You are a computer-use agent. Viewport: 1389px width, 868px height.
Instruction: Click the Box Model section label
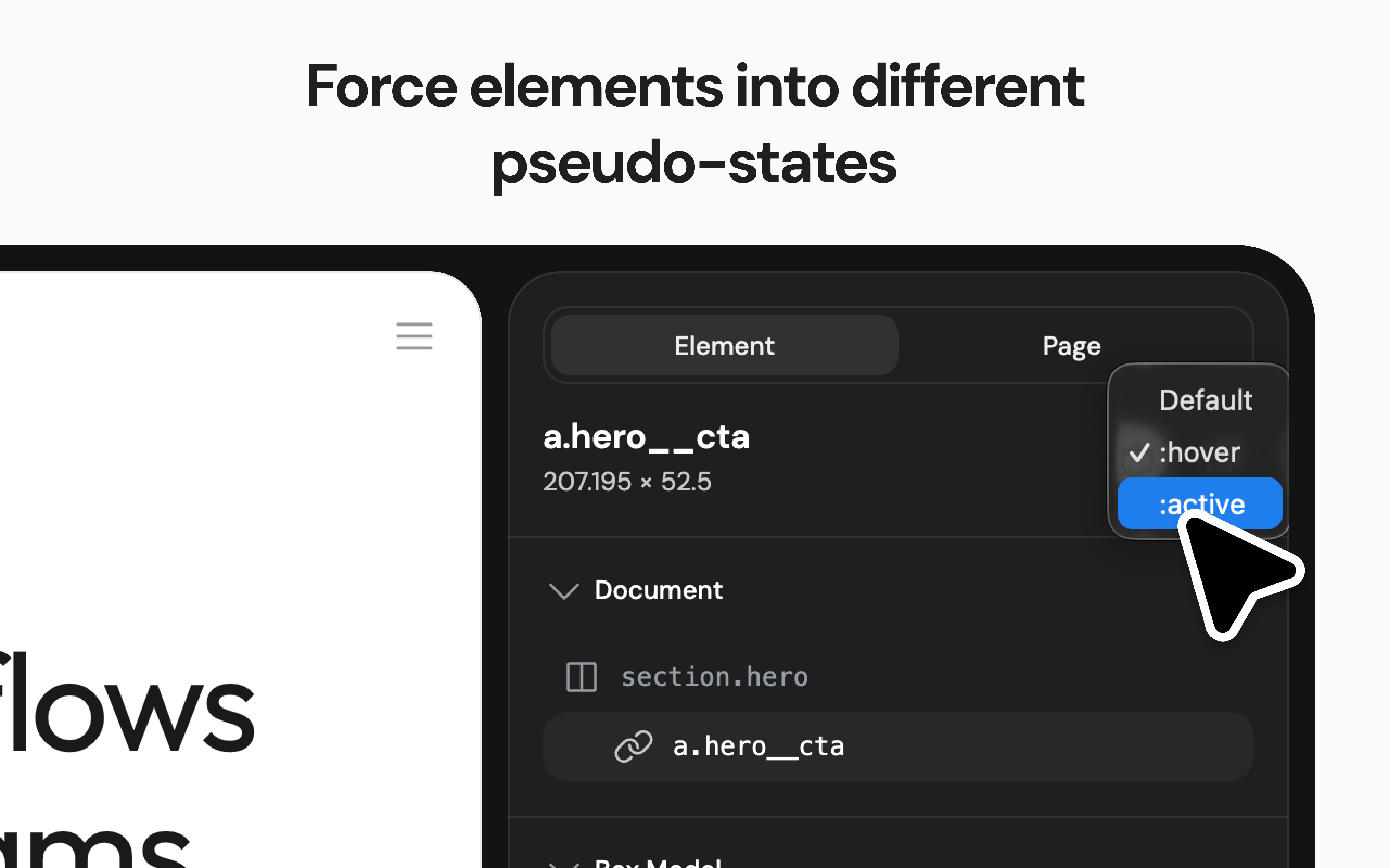(x=658, y=863)
